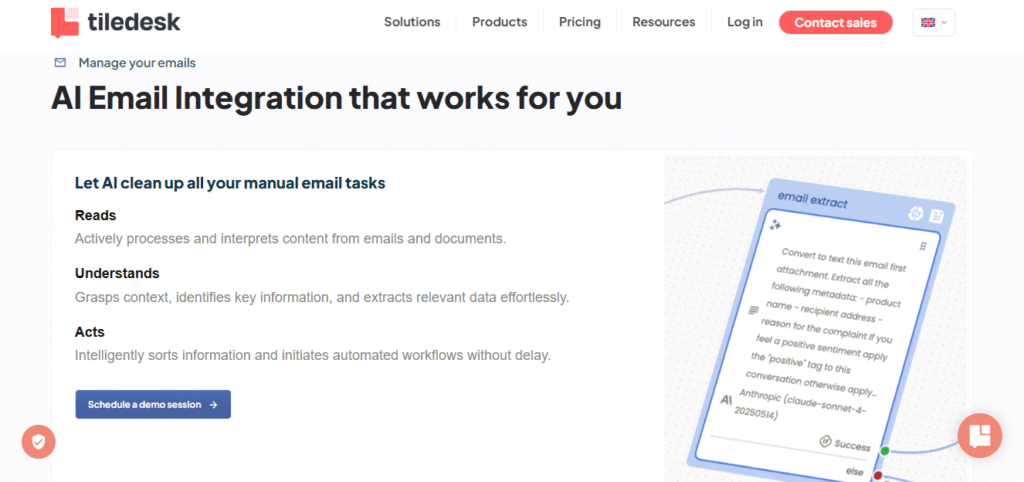Open the Resources menu
Viewport: 1024px width, 482px height.
(663, 22)
